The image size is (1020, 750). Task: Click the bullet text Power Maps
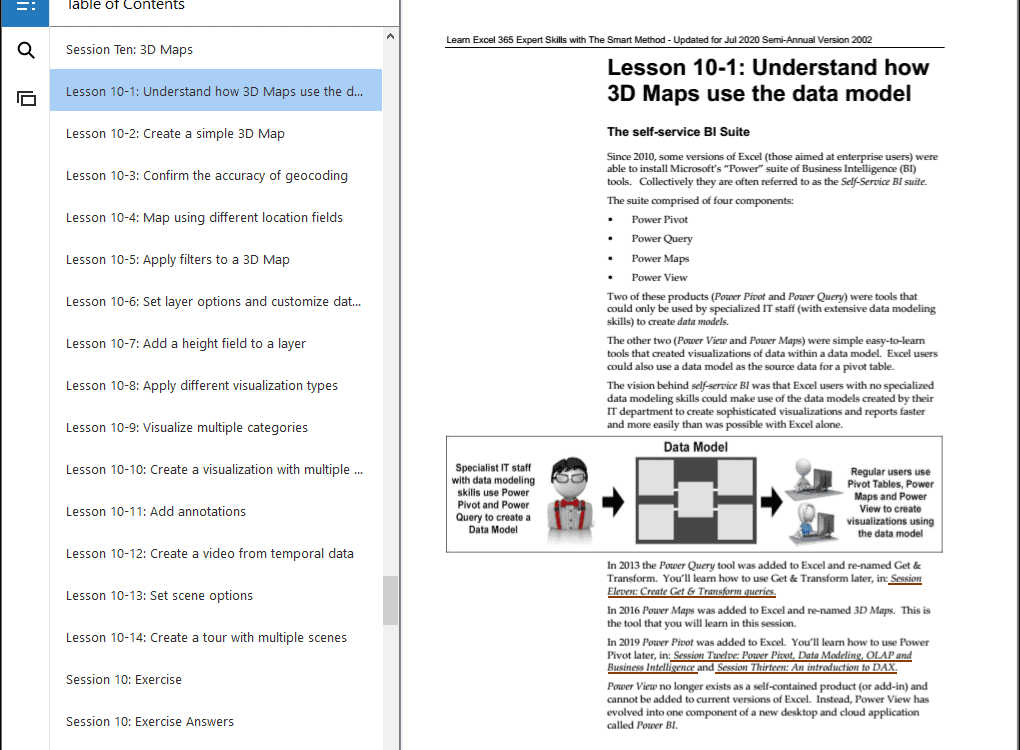[660, 258]
